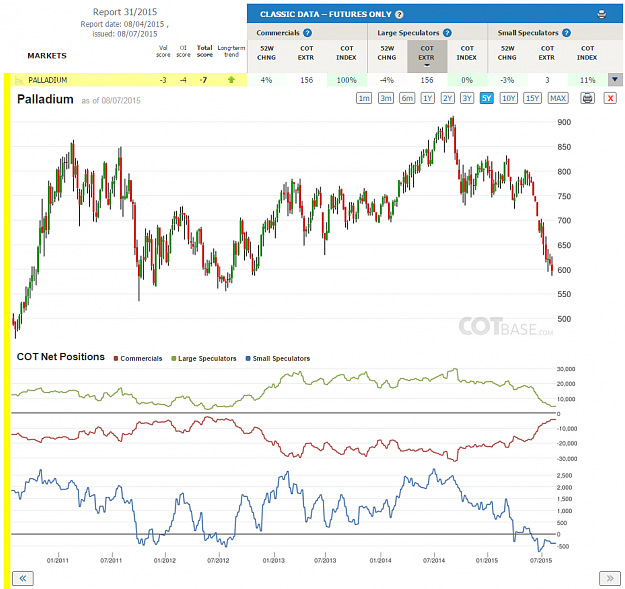Sort by Large Speculators COT EXTR column
Image resolution: width=625 pixels, height=589 pixels.
pyautogui.click(x=427, y=56)
